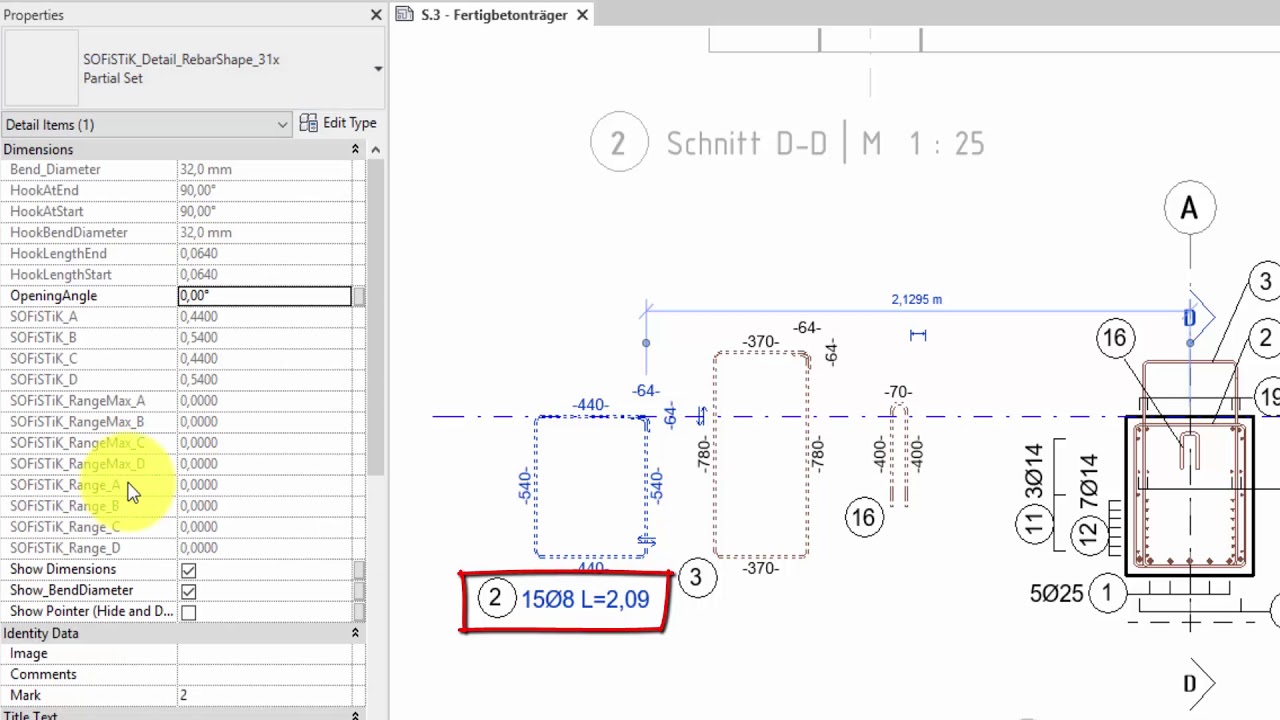Image resolution: width=1280 pixels, height=720 pixels.
Task: Select the circled 16 below the hook bar
Action: point(863,518)
